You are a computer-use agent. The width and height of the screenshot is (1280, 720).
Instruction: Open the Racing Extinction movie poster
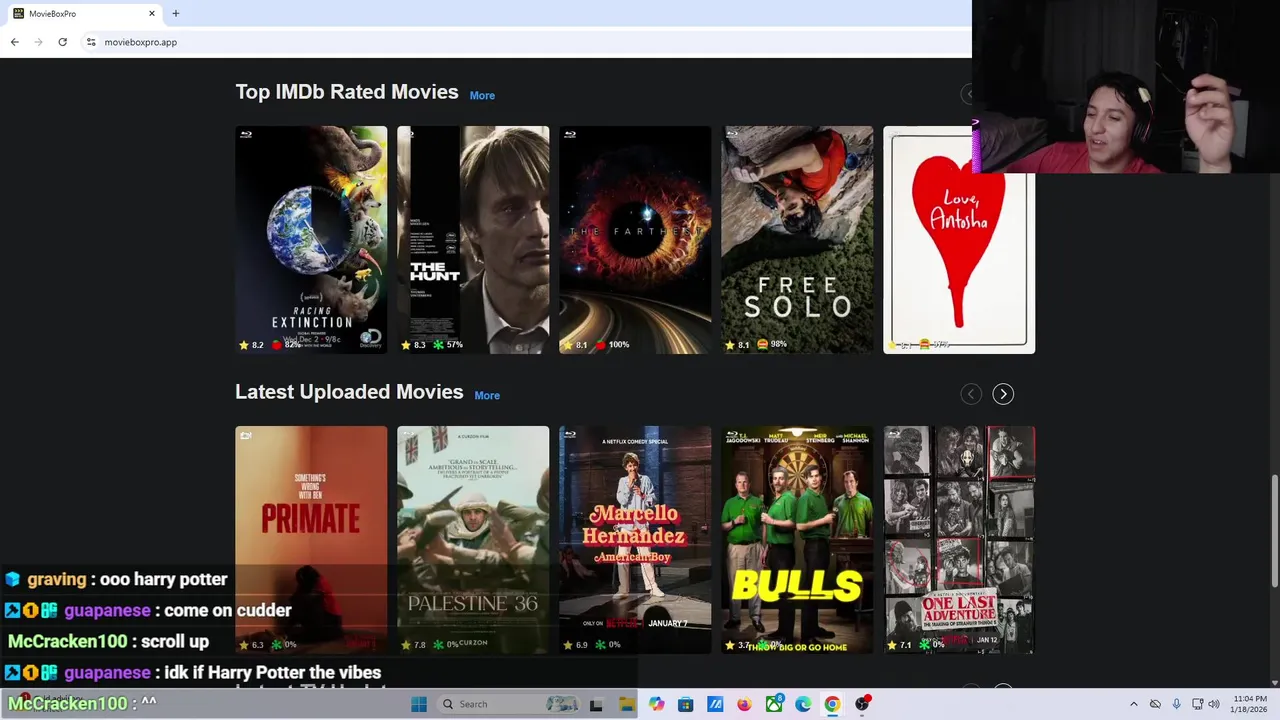311,240
